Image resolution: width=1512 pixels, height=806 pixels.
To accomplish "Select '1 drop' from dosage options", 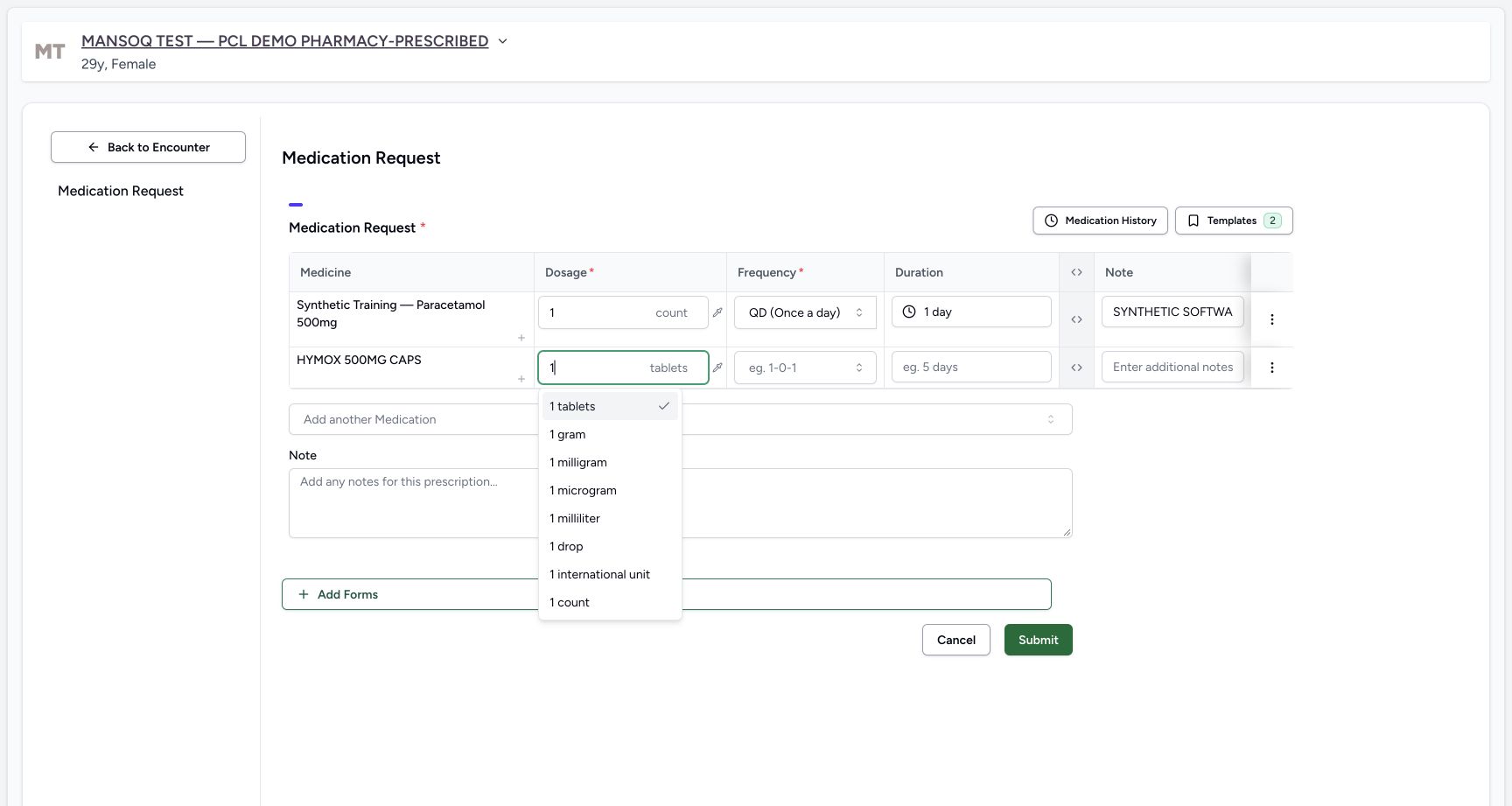I will (610, 546).
